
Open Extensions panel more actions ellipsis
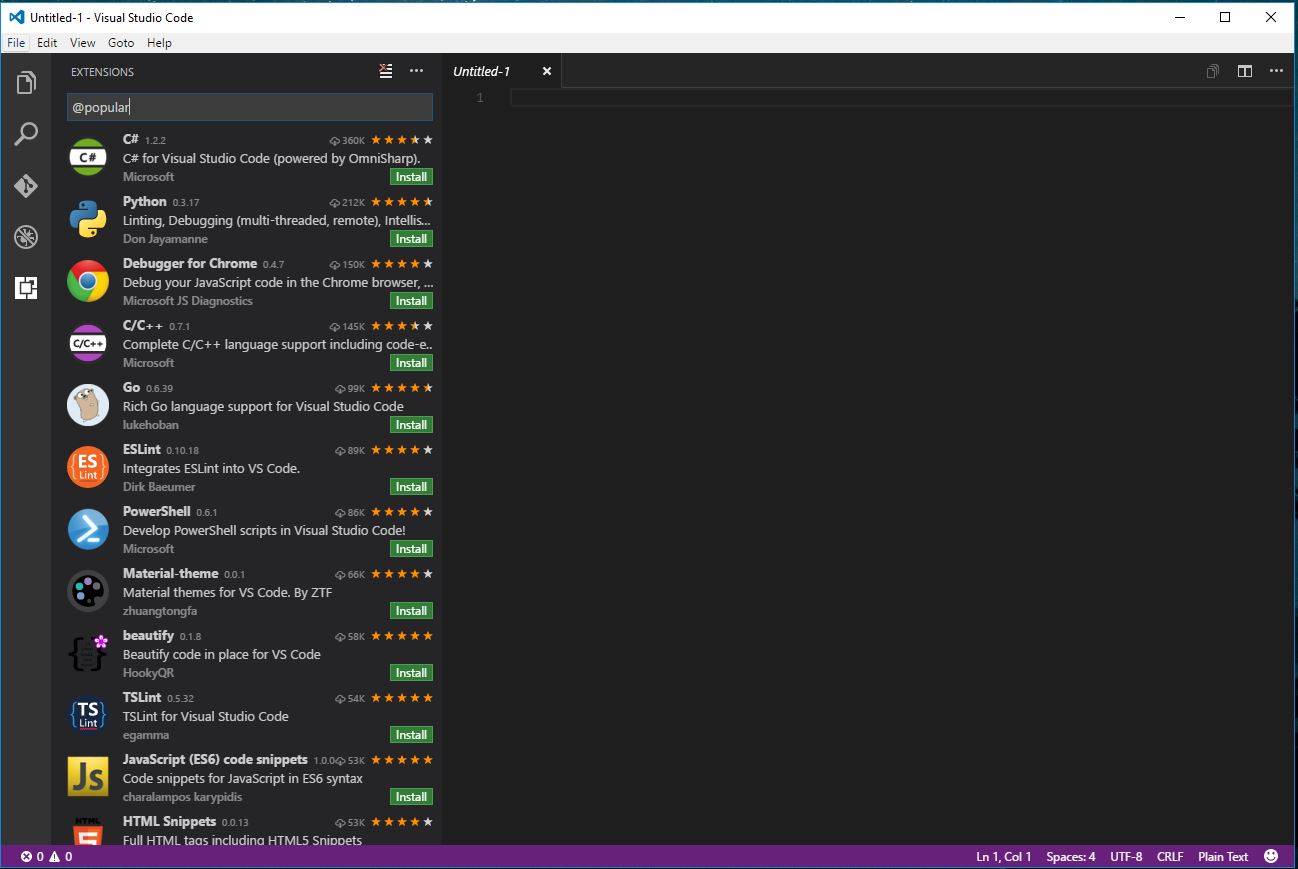[x=417, y=71]
